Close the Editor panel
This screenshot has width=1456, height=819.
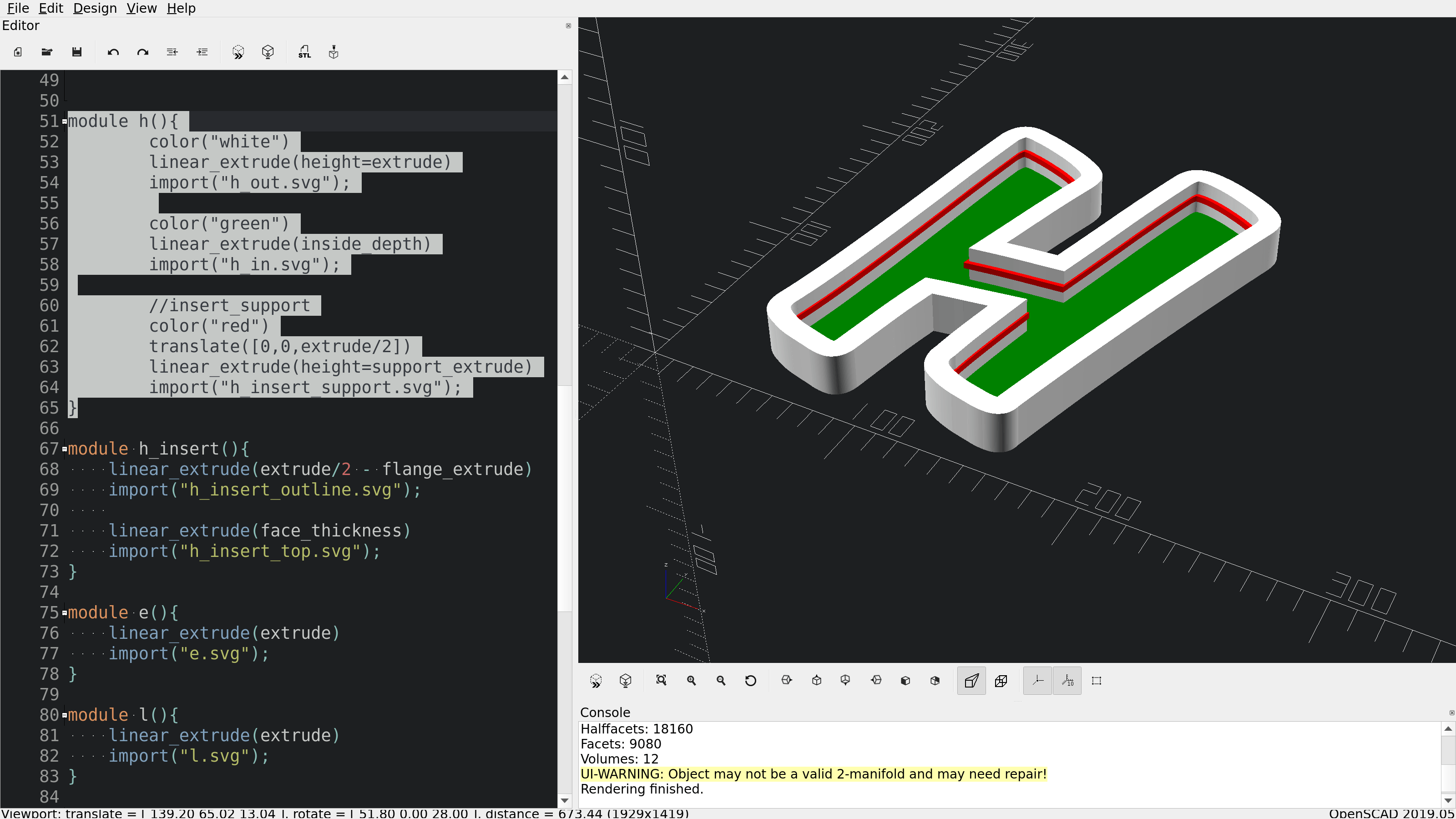568,25
